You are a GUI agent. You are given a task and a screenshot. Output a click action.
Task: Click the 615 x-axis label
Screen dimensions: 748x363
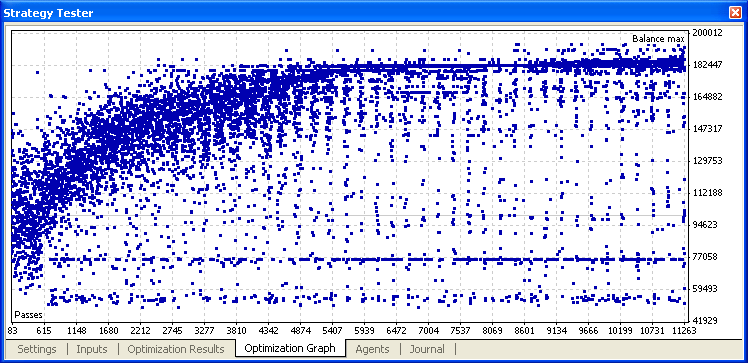pos(44,331)
